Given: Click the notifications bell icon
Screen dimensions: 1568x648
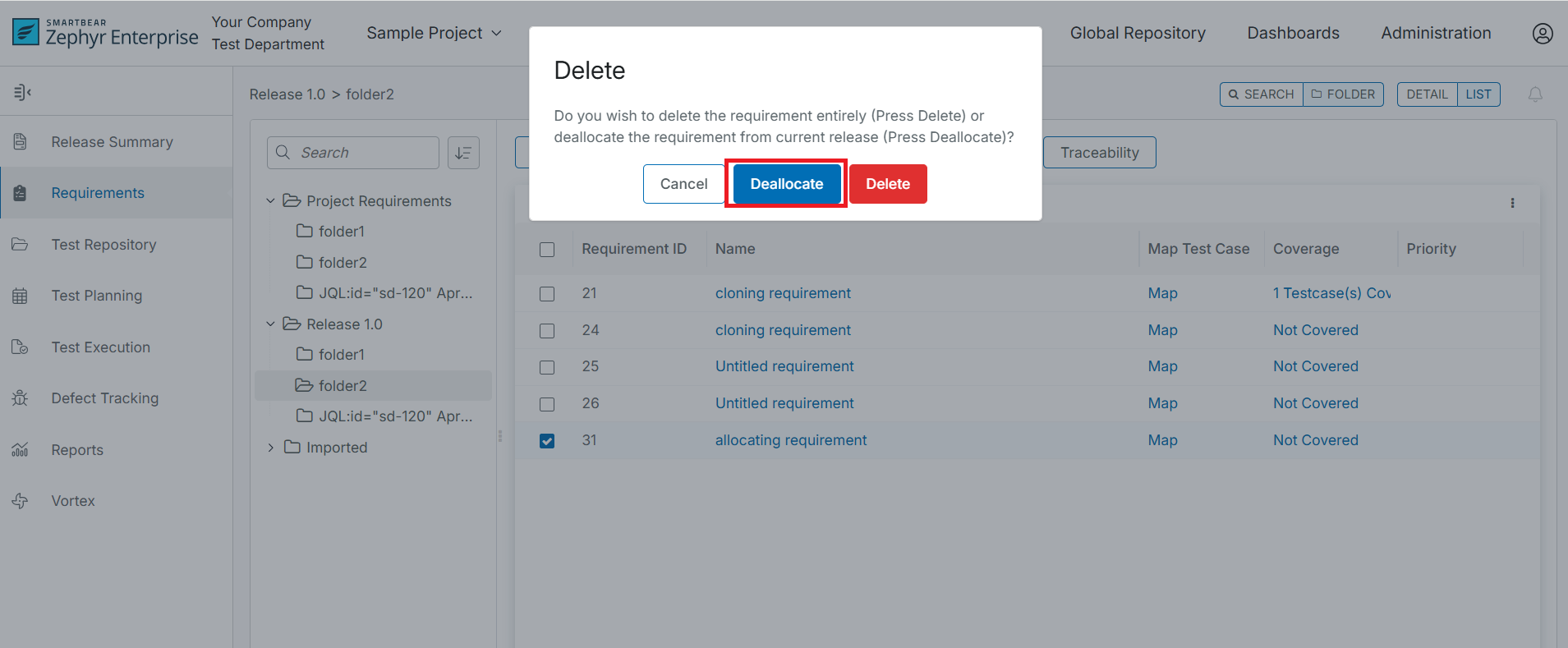Looking at the screenshot, I should [x=1534, y=94].
